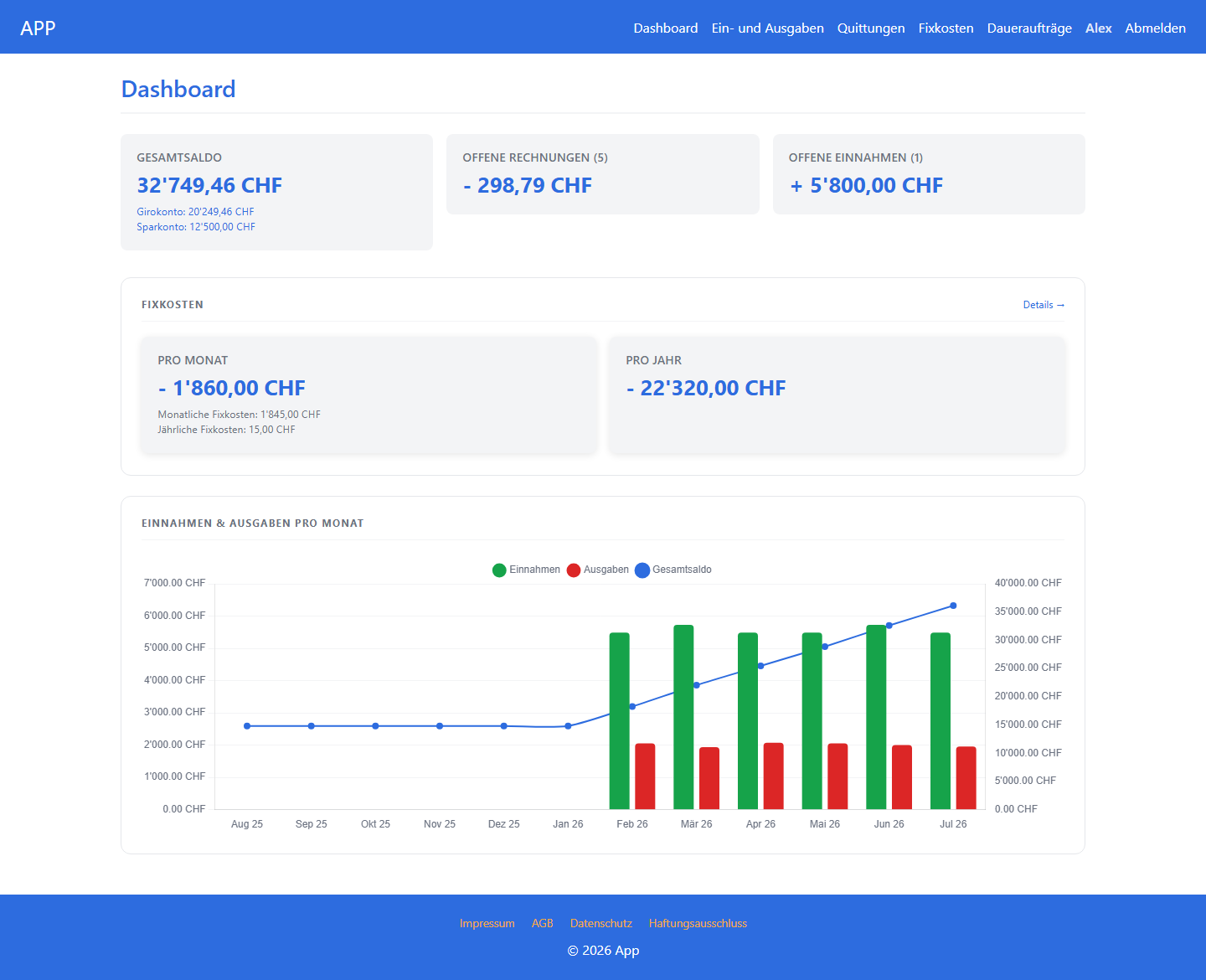This screenshot has height=980, width=1206.
Task: Click the Okt 25 Gesamtsaldo line point
Action: [375, 726]
